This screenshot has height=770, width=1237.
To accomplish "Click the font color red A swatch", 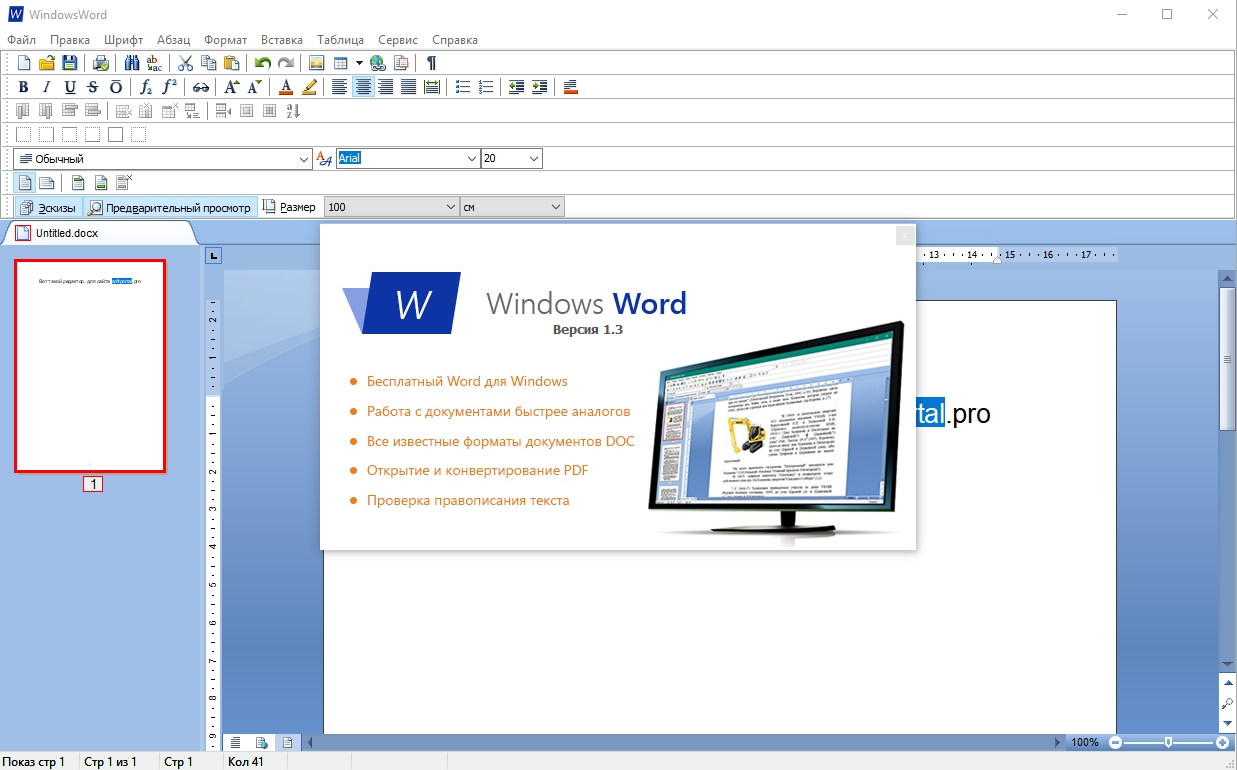I will point(286,87).
